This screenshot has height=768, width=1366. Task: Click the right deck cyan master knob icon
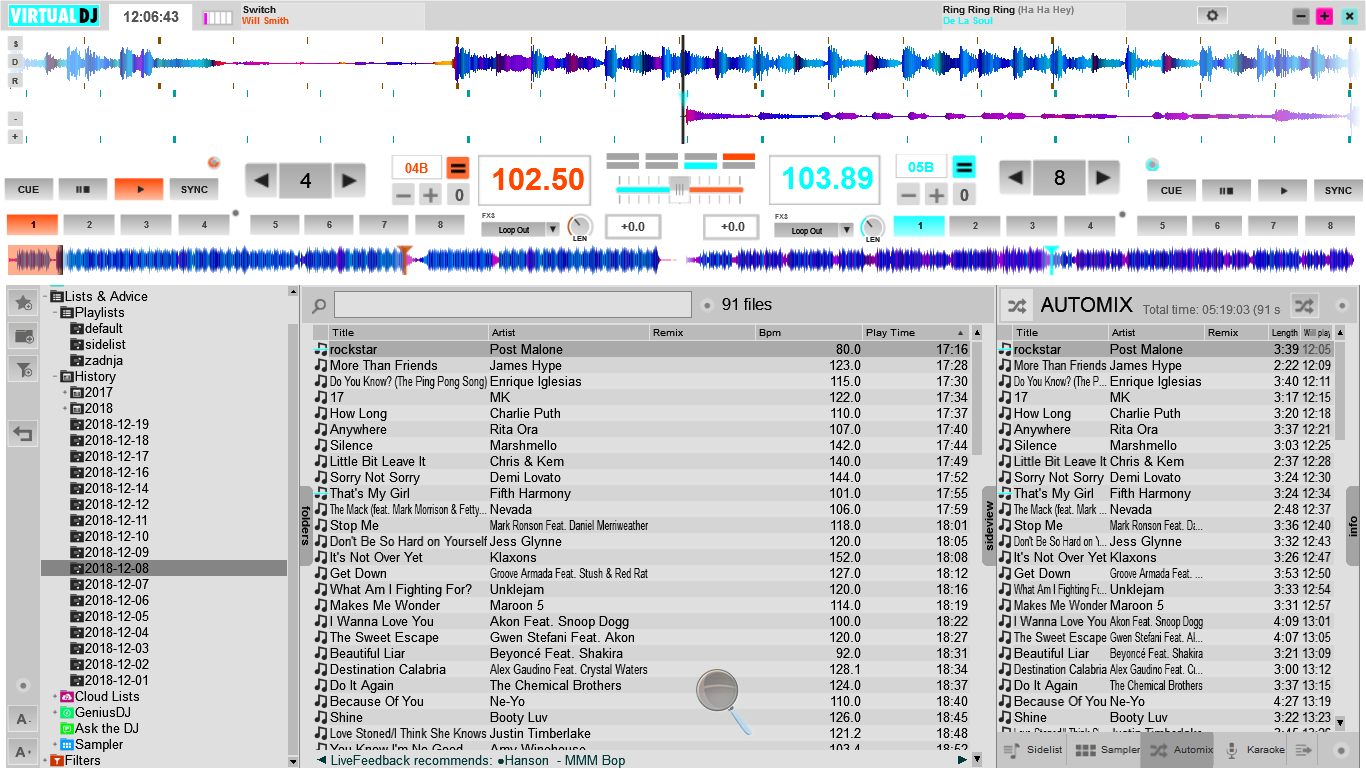click(x=1152, y=165)
